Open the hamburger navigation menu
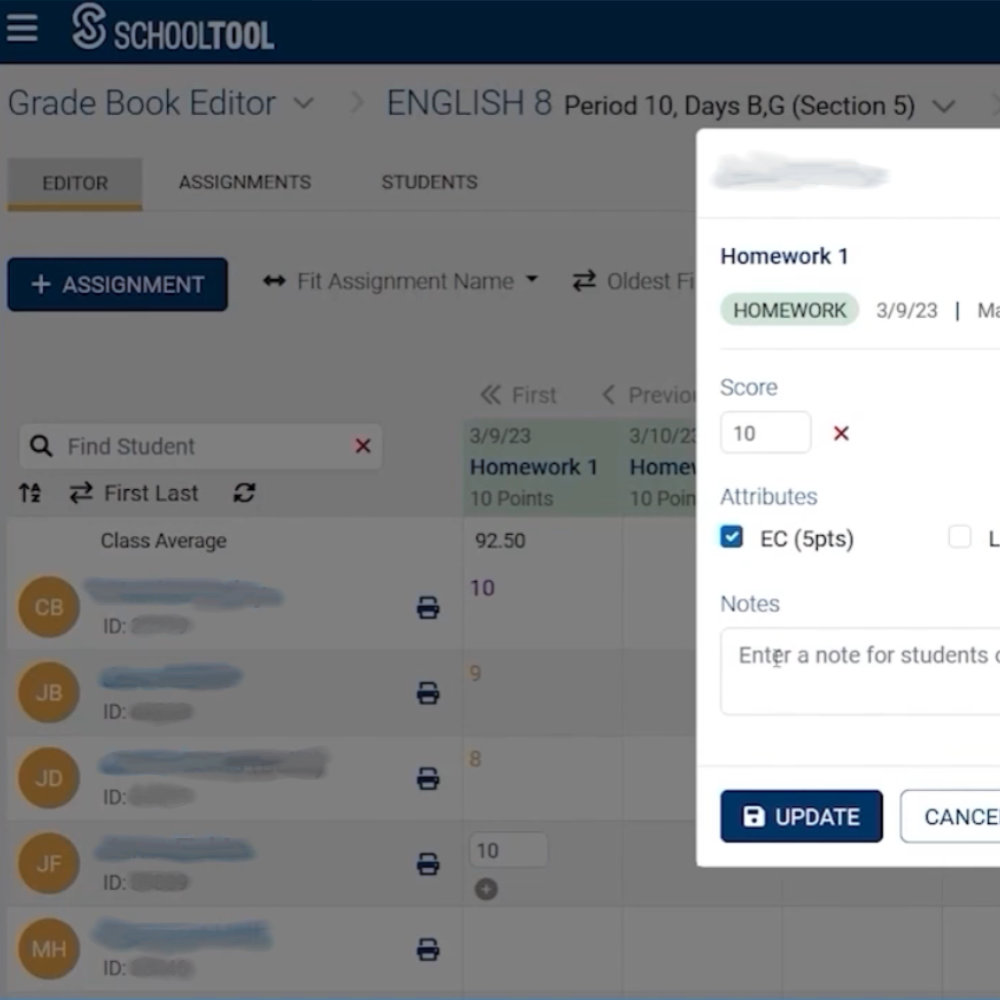 [x=22, y=28]
